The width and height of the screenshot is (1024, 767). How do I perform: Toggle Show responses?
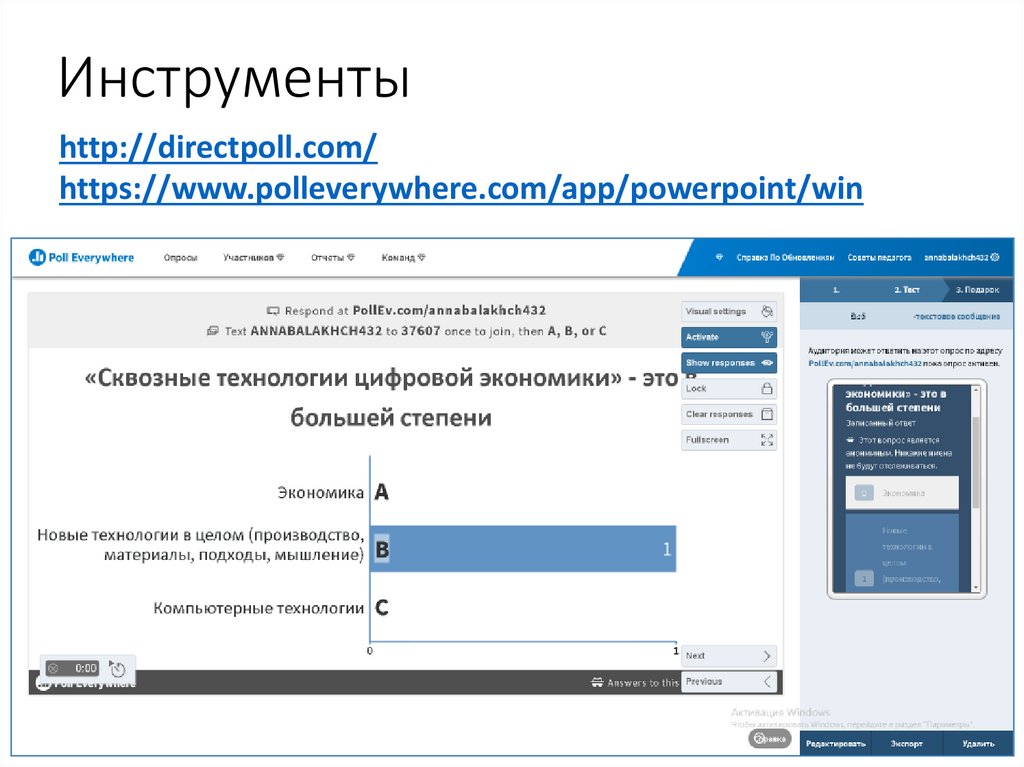click(729, 363)
